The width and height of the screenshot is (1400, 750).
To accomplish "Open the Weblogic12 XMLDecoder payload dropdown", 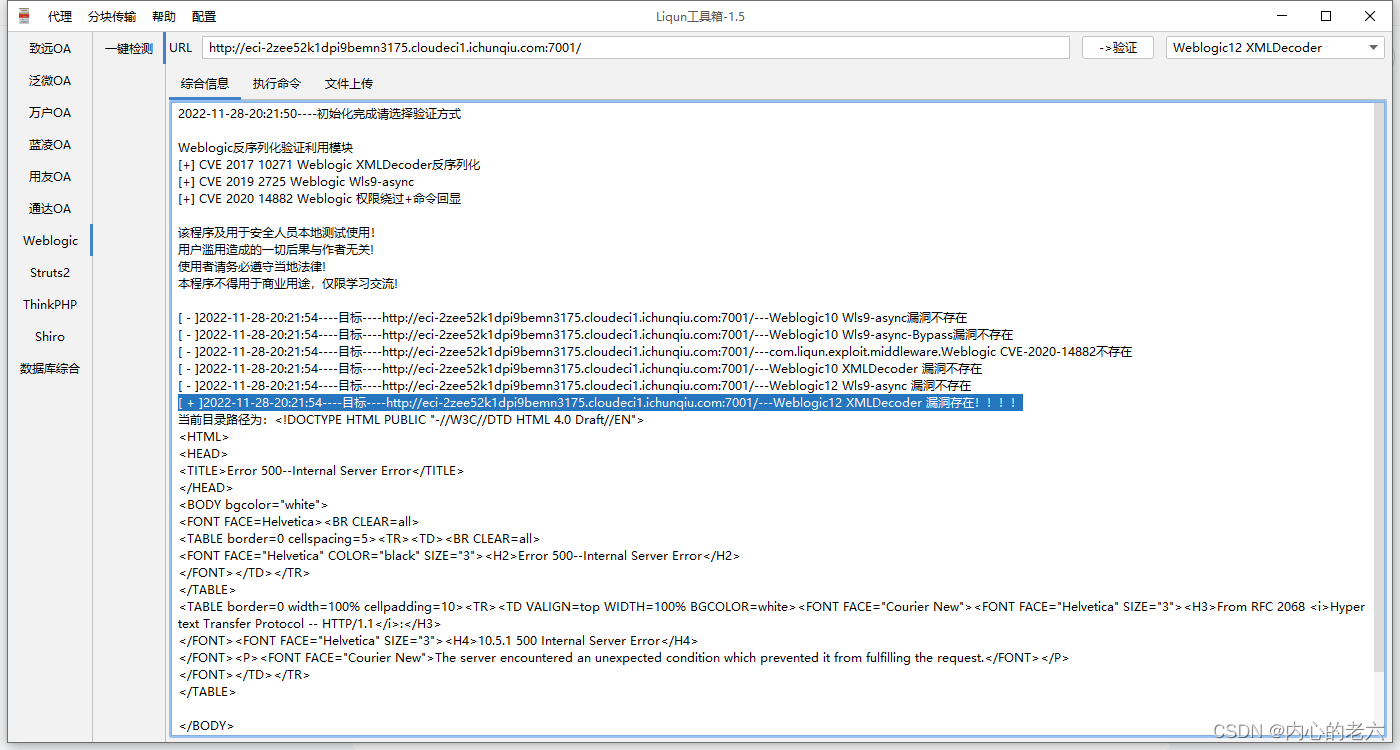I will (1274, 47).
